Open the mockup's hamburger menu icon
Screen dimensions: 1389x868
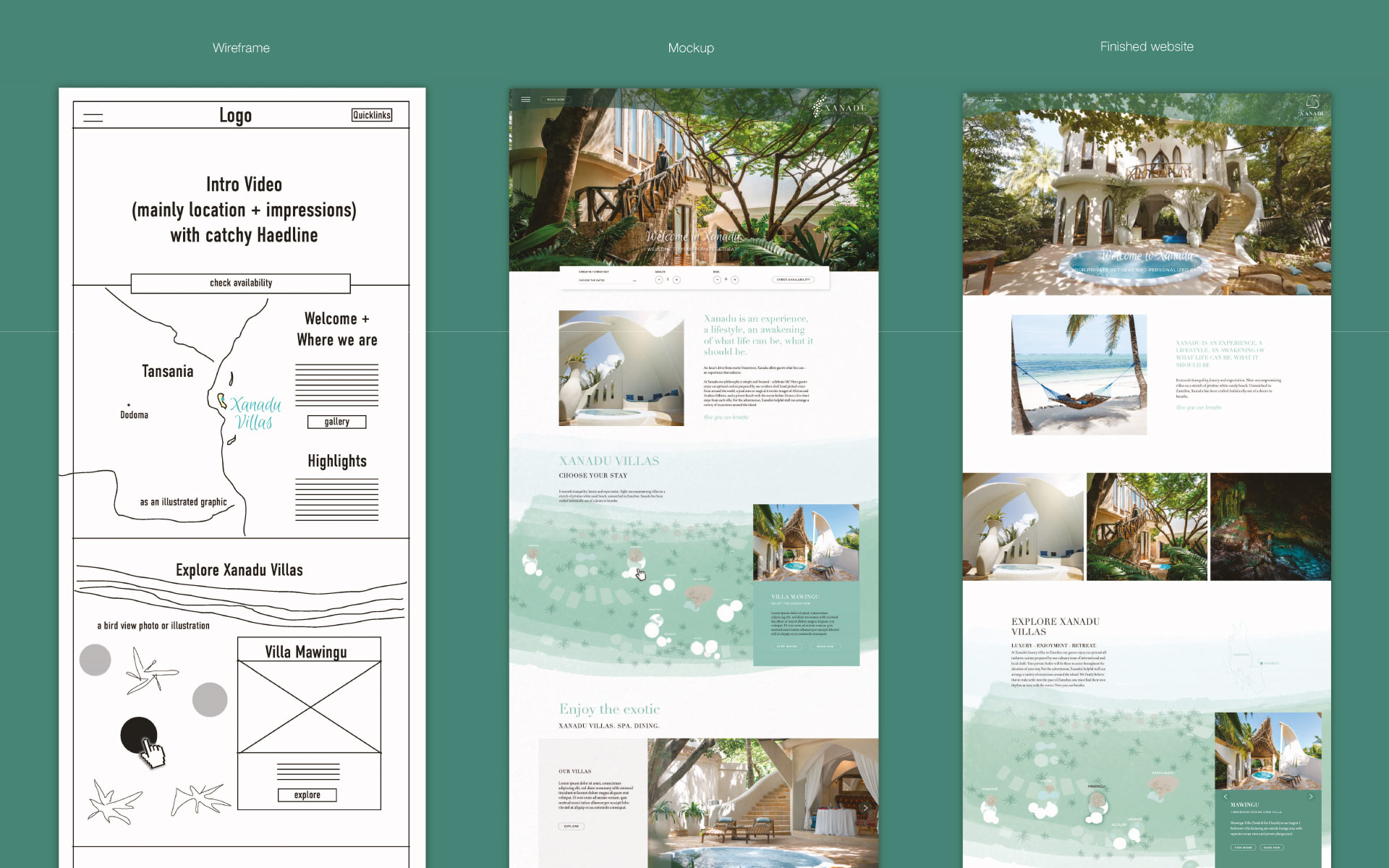pos(526,100)
